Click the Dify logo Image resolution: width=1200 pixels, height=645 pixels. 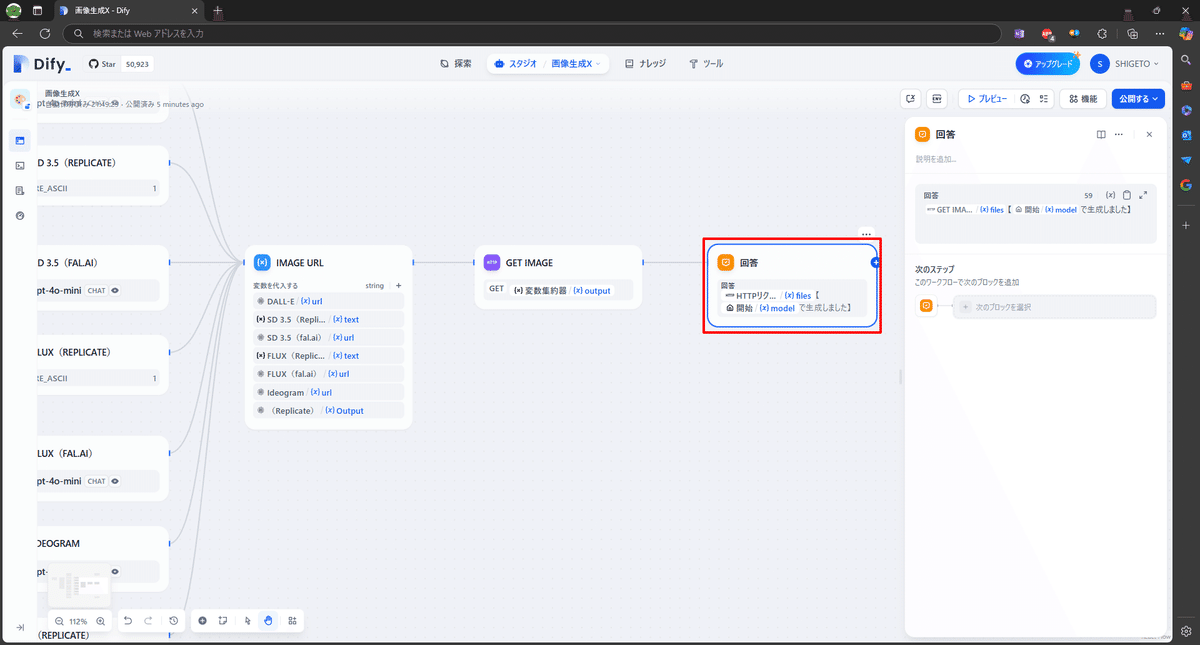point(42,64)
